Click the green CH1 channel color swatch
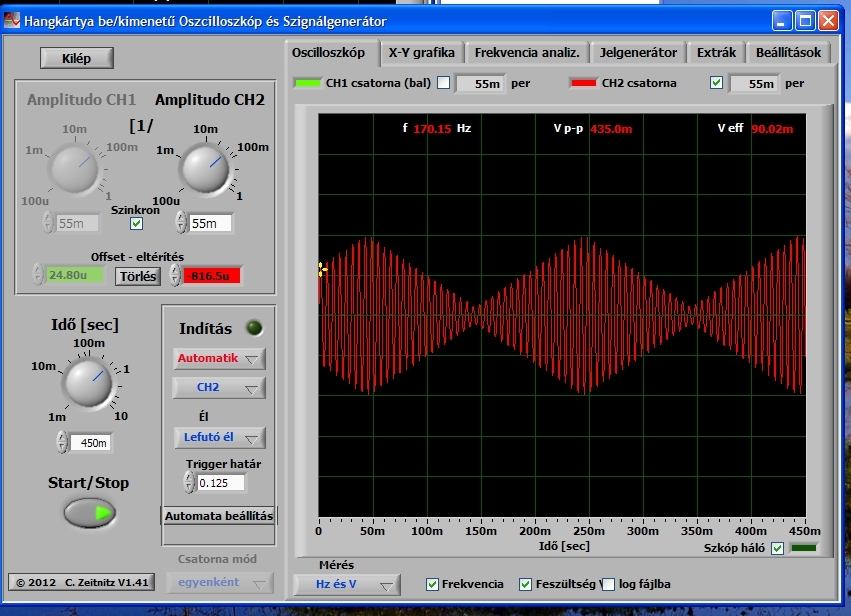This screenshot has height=616, width=851. click(307, 83)
